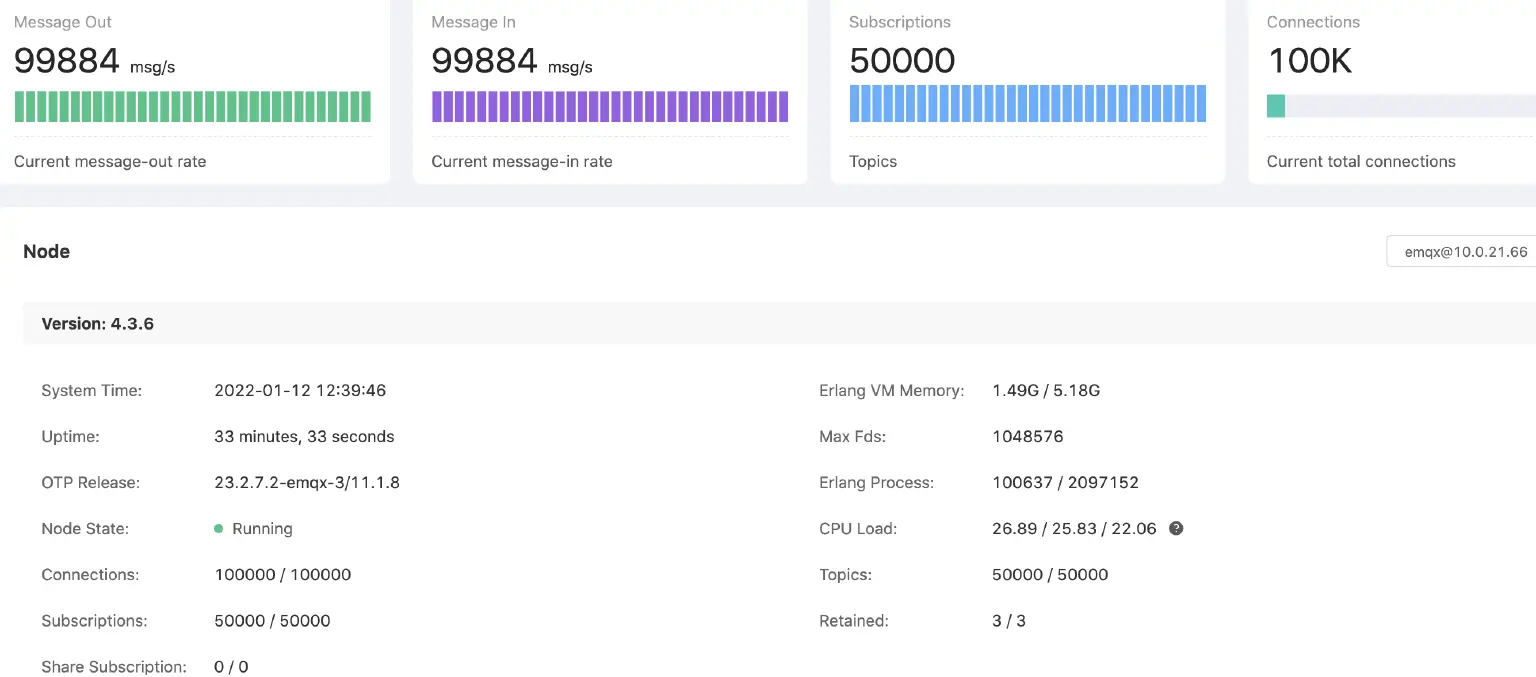Viewport: 1536px width, 677px height.
Task: Click the Message In rate bar chart
Action: 610,104
